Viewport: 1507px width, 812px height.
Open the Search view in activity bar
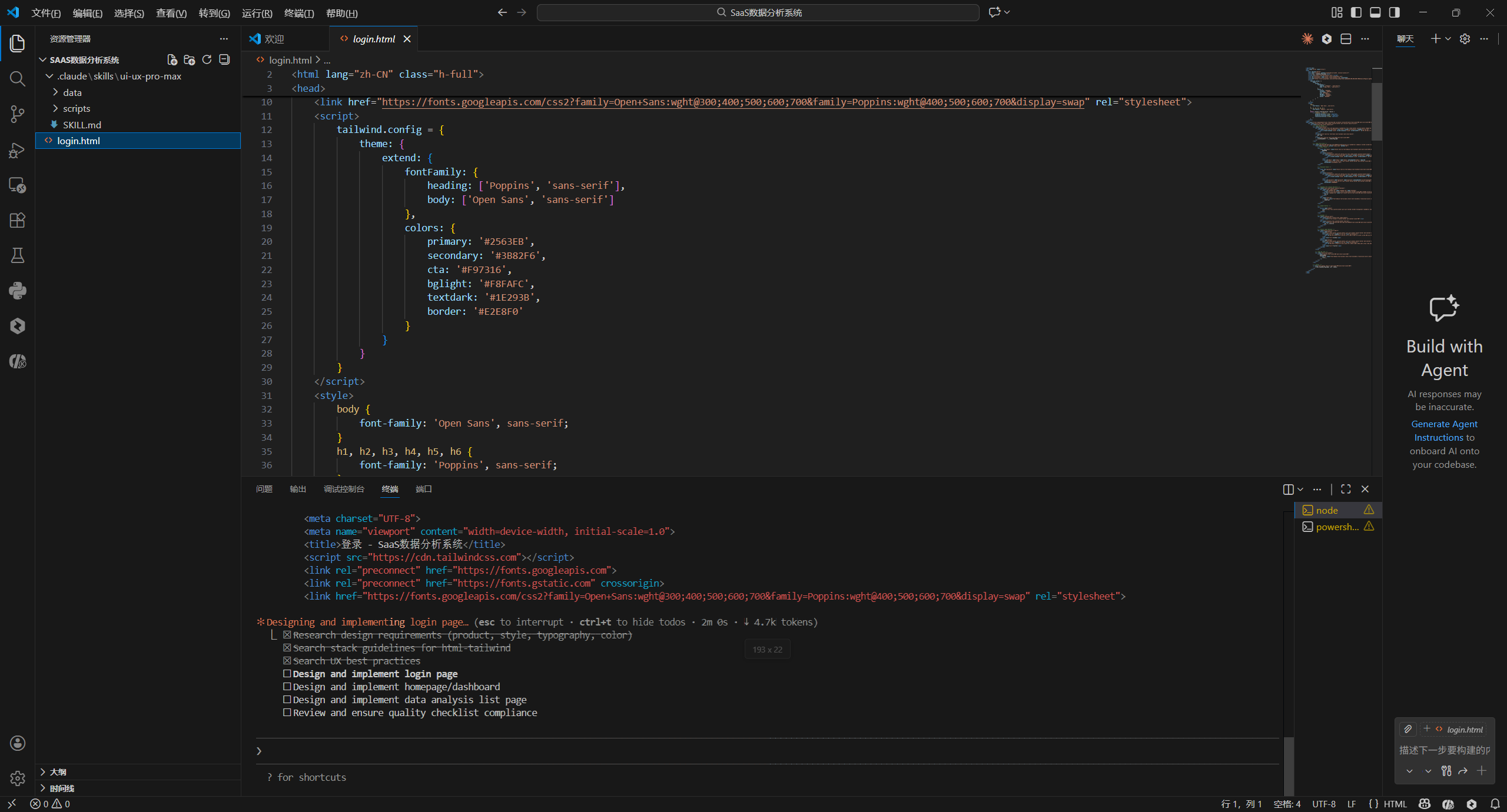[17, 79]
